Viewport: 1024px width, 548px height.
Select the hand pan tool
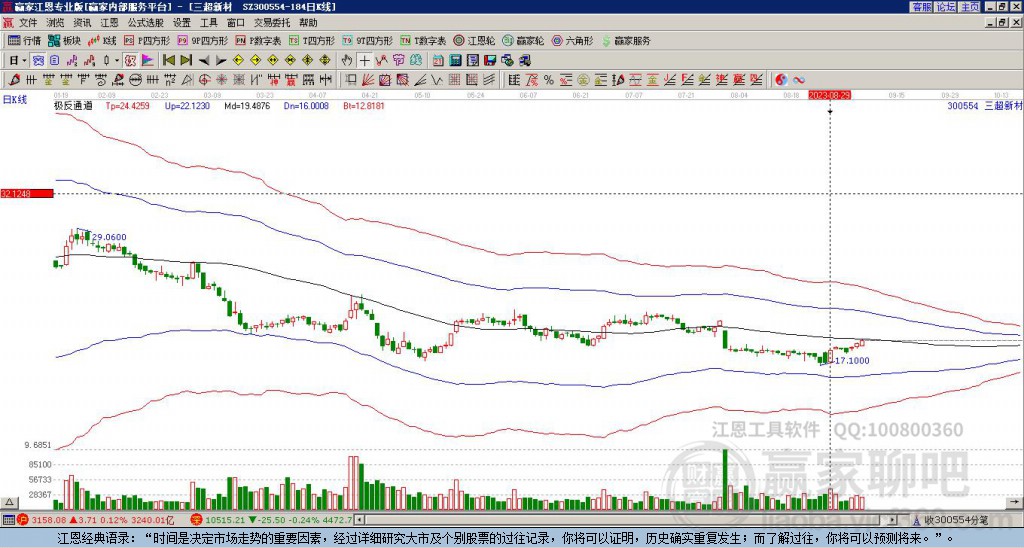pyautogui.click(x=347, y=61)
